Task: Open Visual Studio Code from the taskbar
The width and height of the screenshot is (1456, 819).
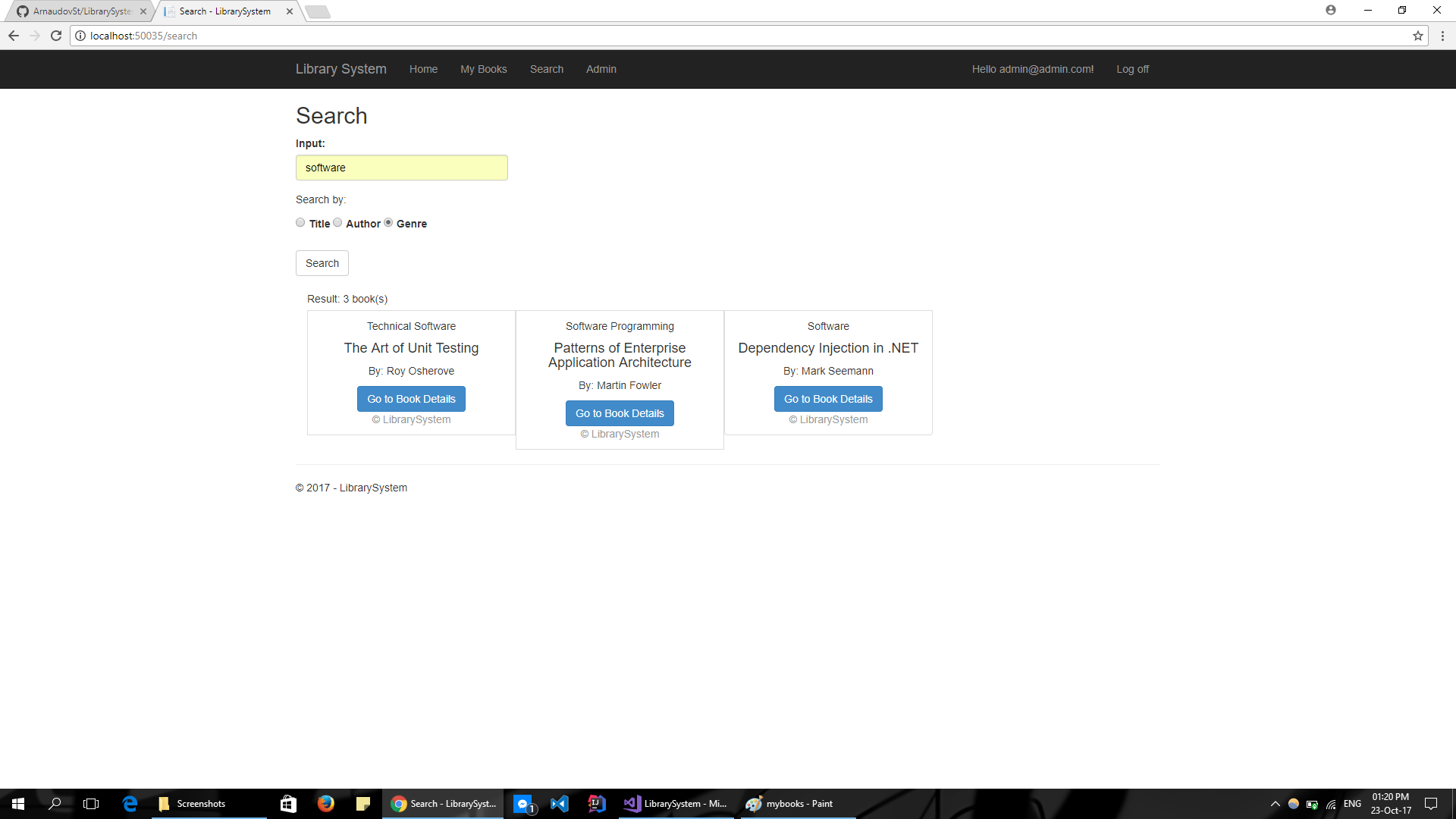Action: tap(560, 804)
